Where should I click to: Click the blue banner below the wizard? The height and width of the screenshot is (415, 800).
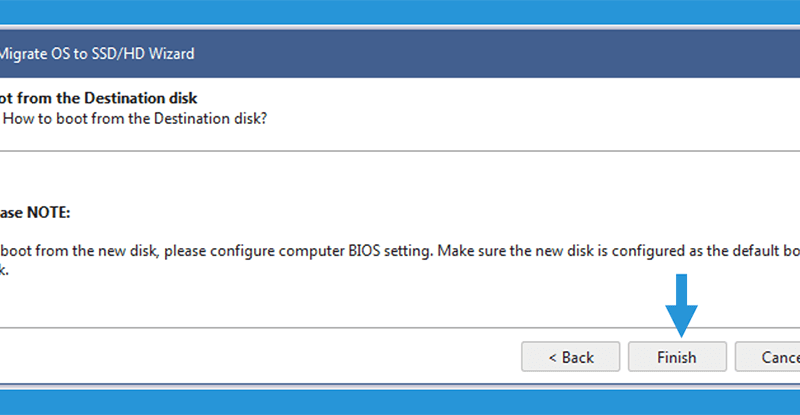tap(400, 402)
